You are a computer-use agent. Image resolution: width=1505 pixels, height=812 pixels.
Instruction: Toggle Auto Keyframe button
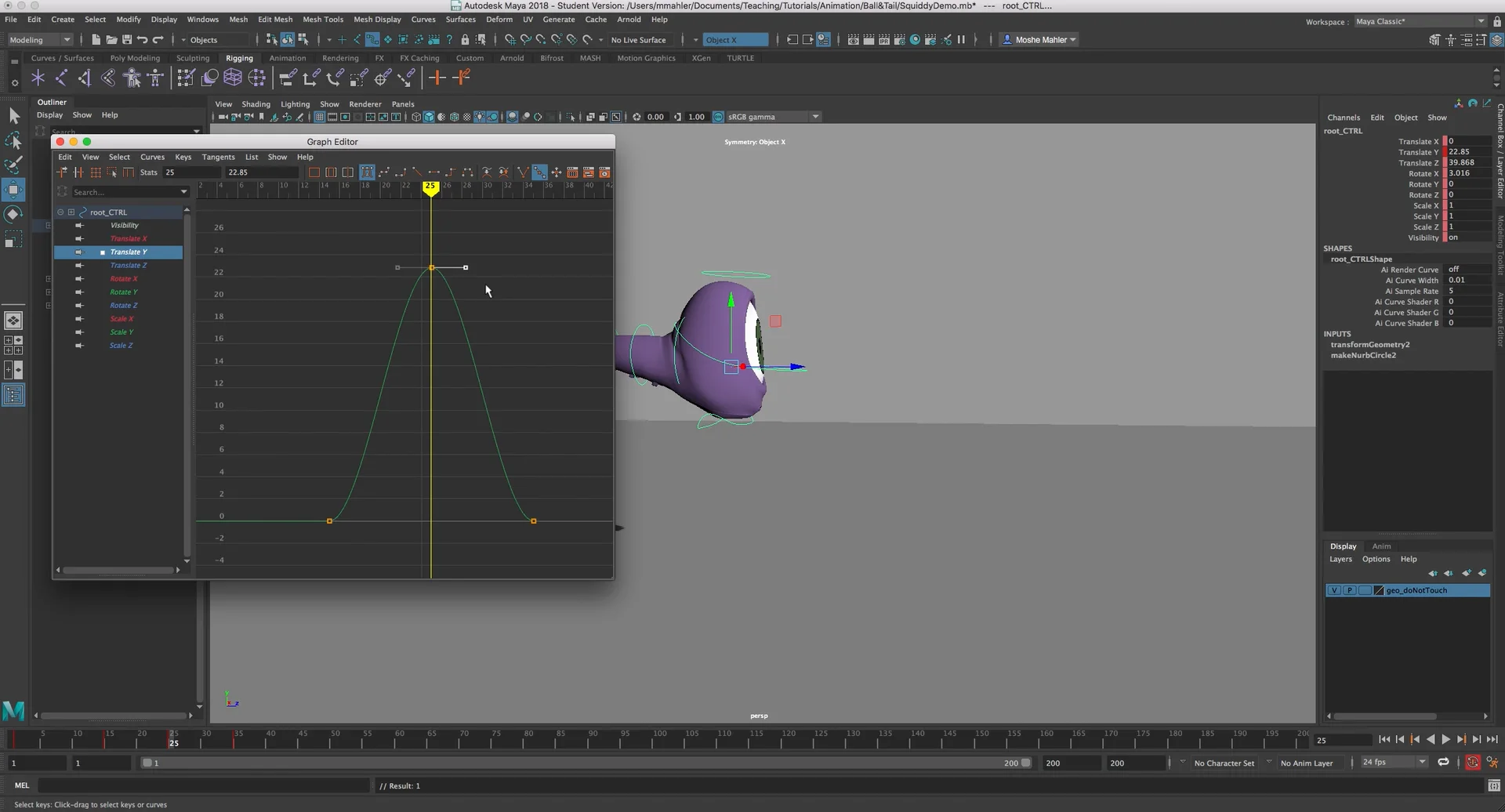(1472, 763)
